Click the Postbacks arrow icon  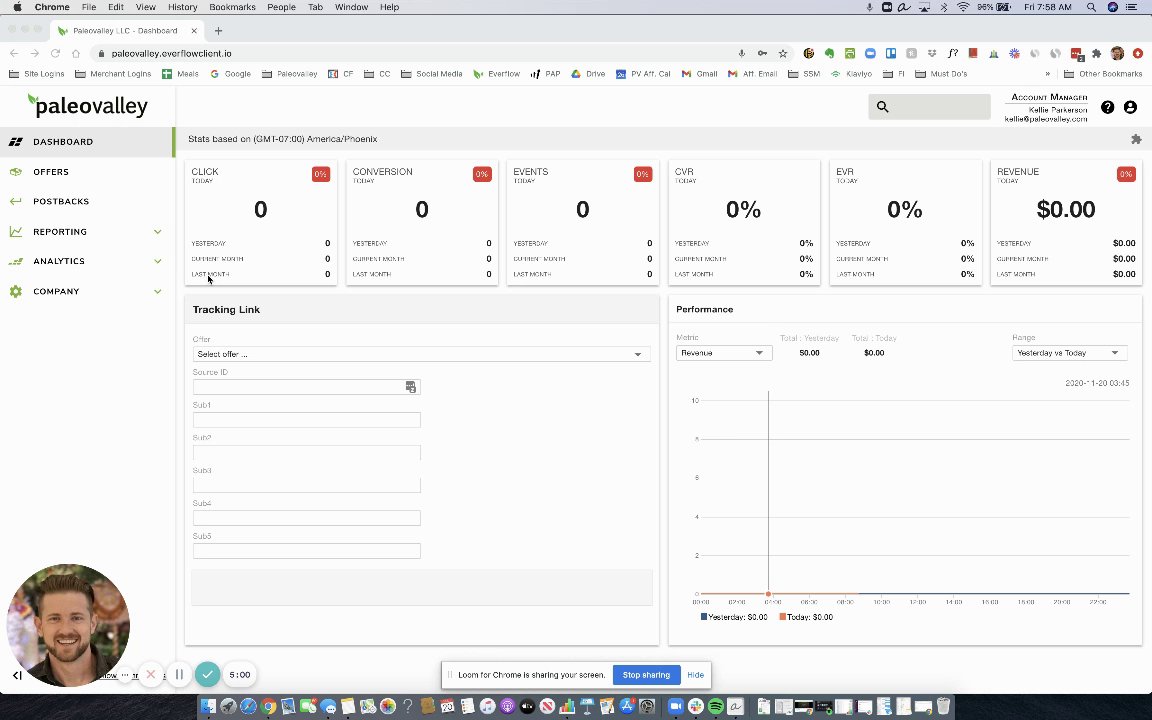[x=15, y=201]
